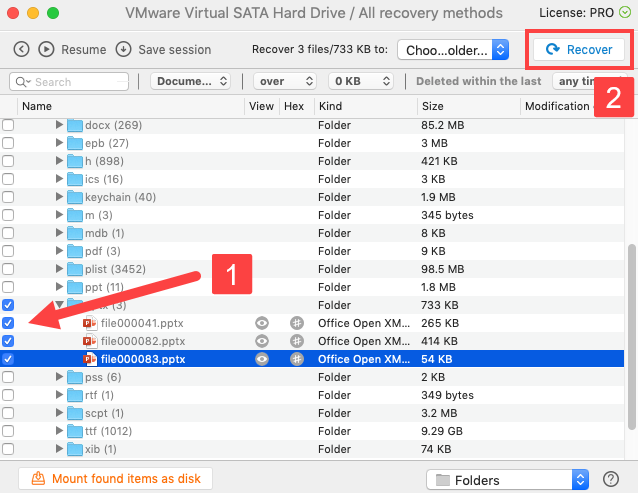Click Mount found items as disk

(x=116, y=479)
